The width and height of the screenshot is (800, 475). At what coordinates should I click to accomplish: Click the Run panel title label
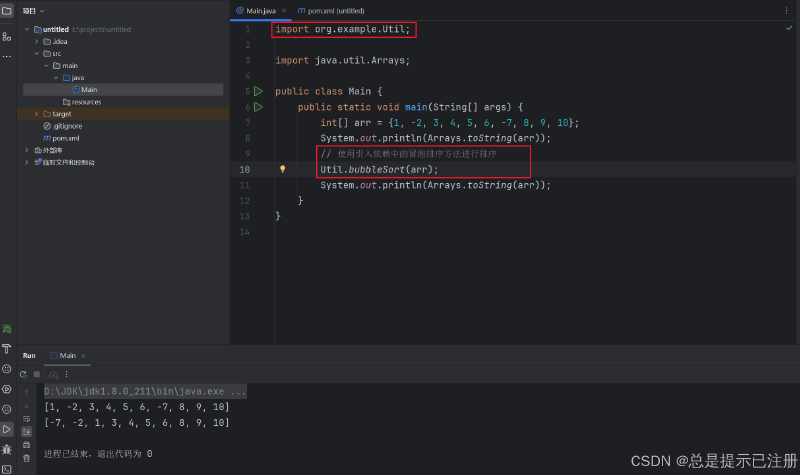[x=29, y=356]
